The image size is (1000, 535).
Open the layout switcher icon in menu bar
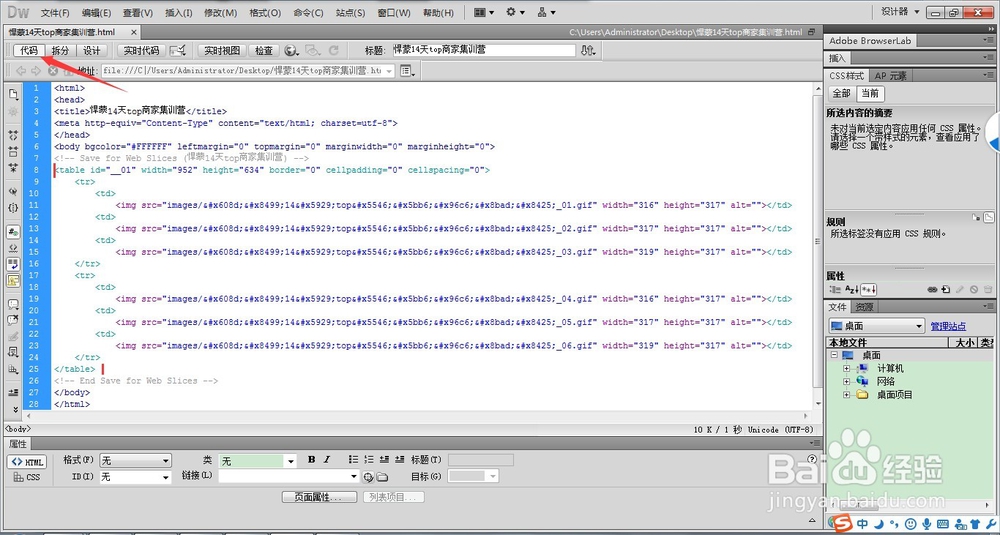pos(484,12)
